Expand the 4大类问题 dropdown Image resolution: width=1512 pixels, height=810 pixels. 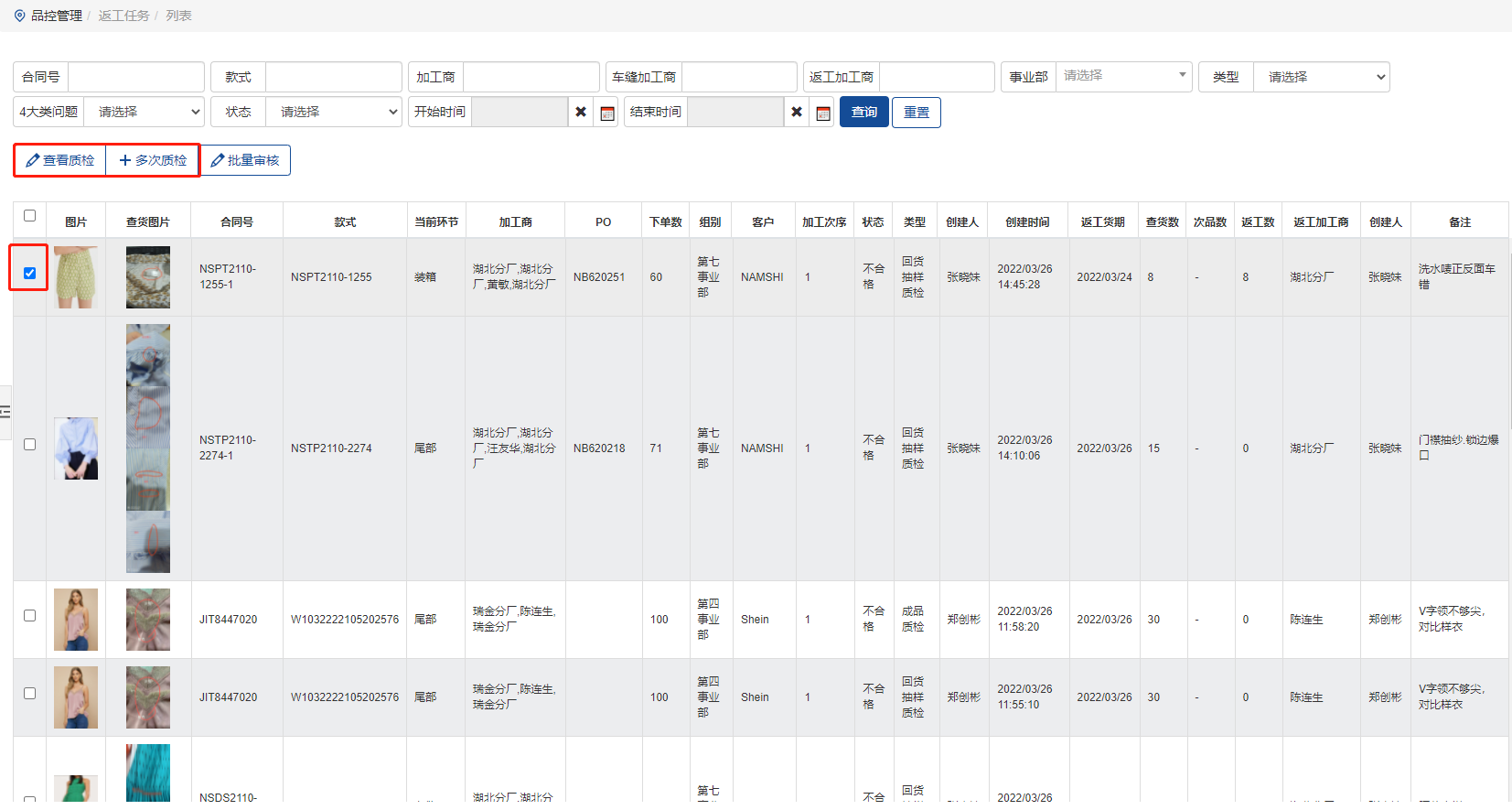(144, 112)
